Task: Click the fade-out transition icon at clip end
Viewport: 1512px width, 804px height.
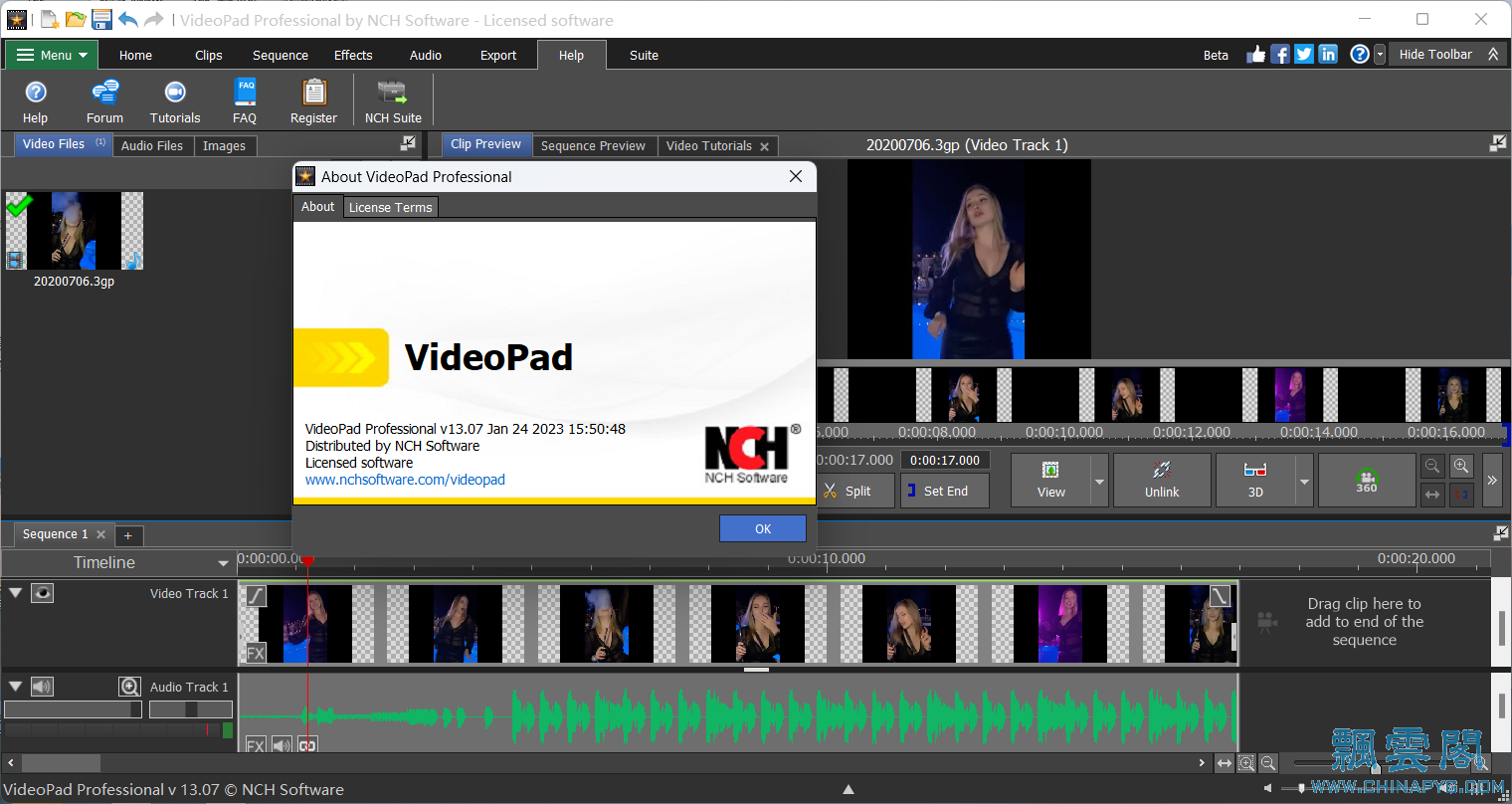Action: 1220,595
